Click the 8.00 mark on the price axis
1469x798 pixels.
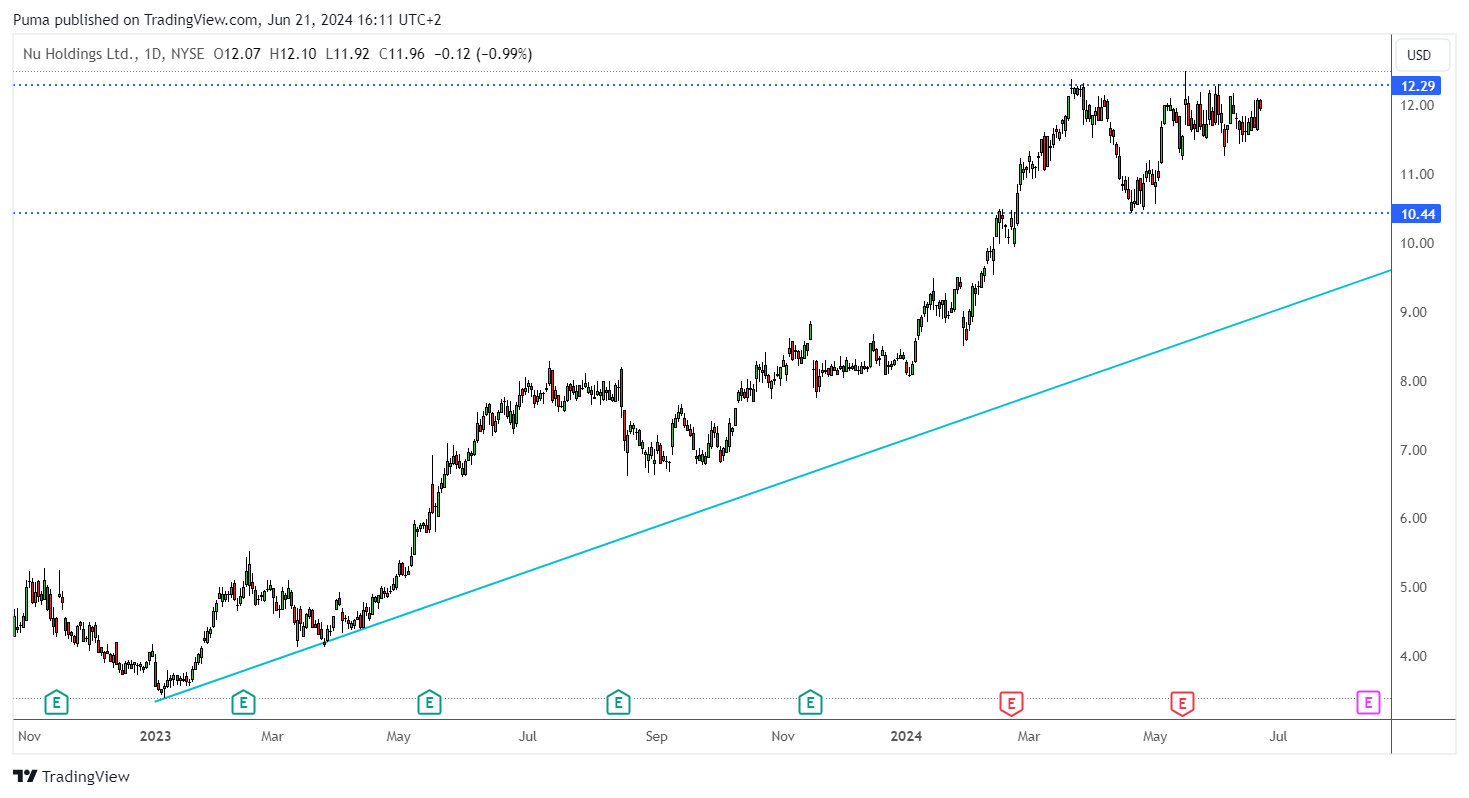pyautogui.click(x=1419, y=381)
